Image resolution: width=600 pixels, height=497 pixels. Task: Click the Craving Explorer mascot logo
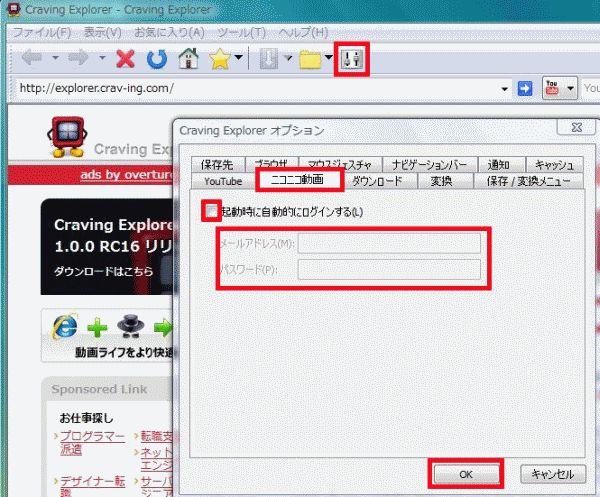(x=67, y=137)
